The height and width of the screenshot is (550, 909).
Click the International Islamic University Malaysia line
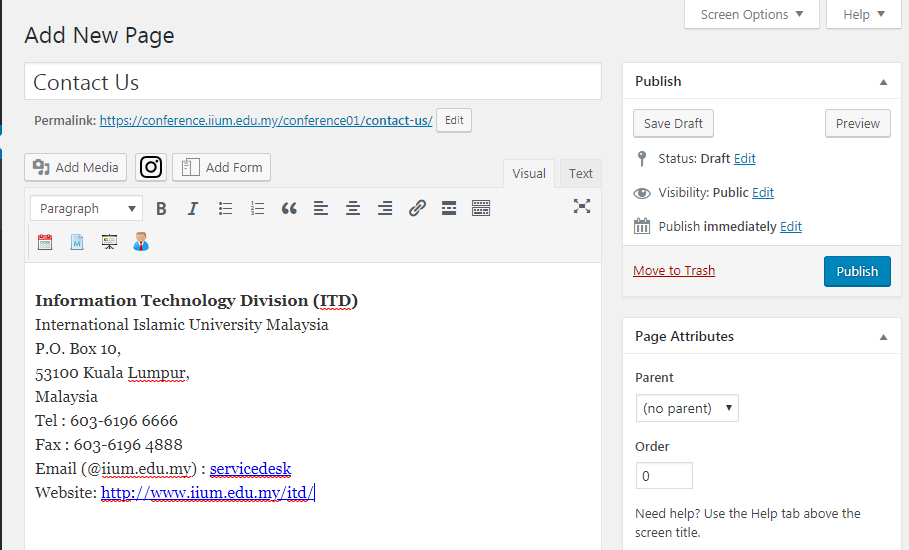pos(182,325)
